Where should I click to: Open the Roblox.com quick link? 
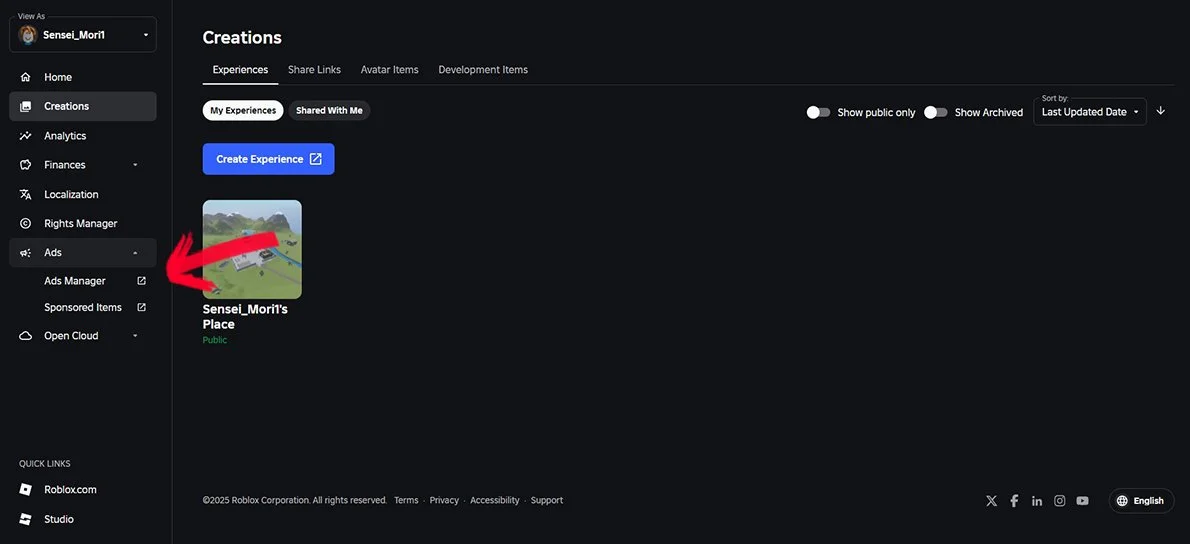point(83,489)
